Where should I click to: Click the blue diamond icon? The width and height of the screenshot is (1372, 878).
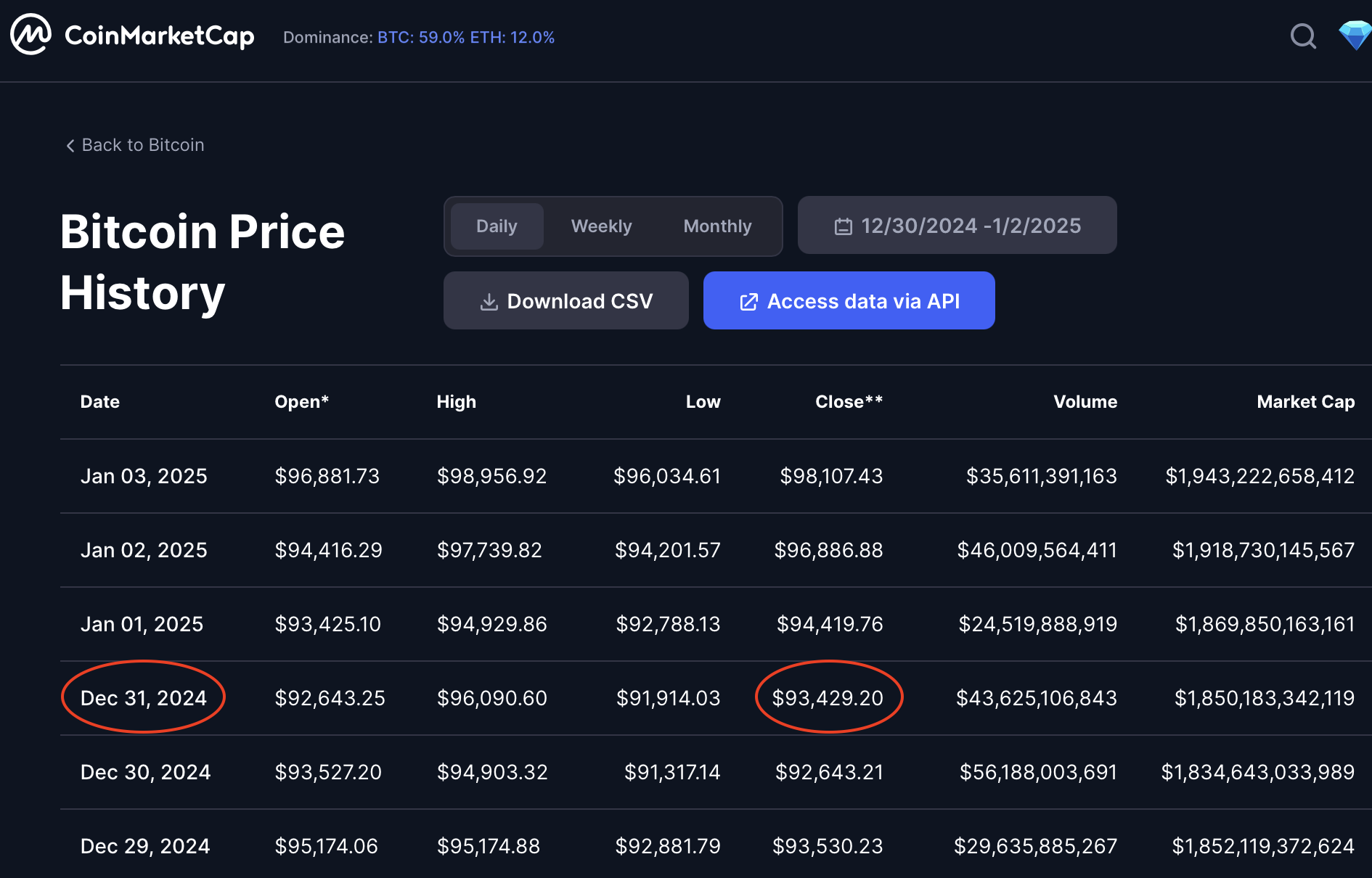click(1355, 35)
